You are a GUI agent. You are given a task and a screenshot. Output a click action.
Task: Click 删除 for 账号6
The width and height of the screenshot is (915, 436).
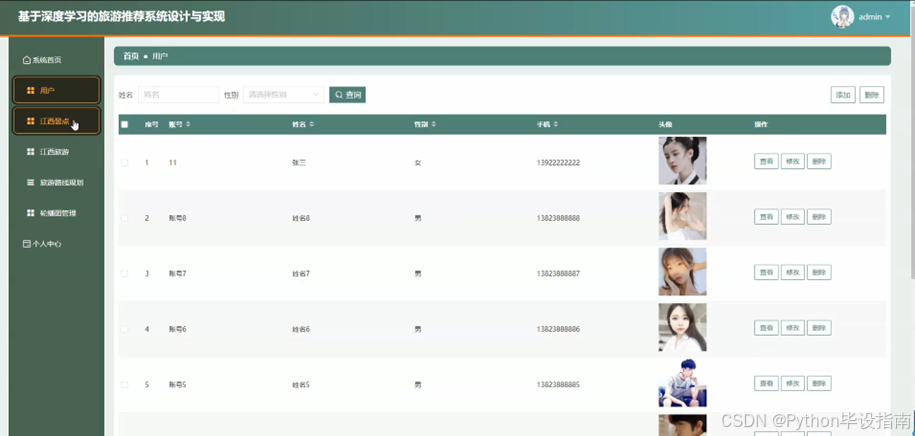click(x=819, y=327)
